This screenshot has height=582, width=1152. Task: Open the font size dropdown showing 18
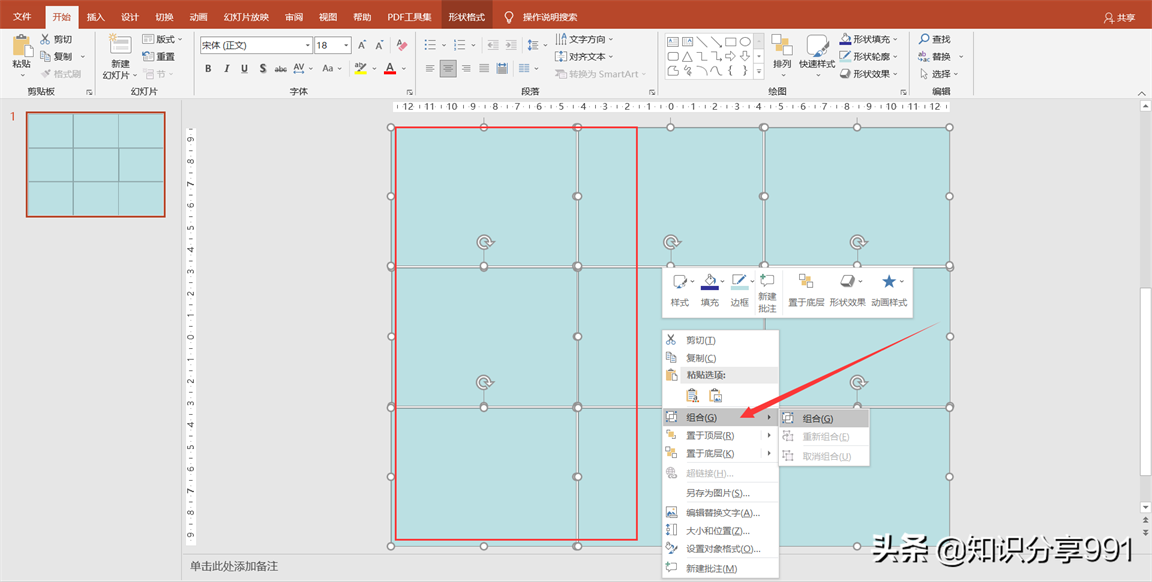click(x=346, y=46)
